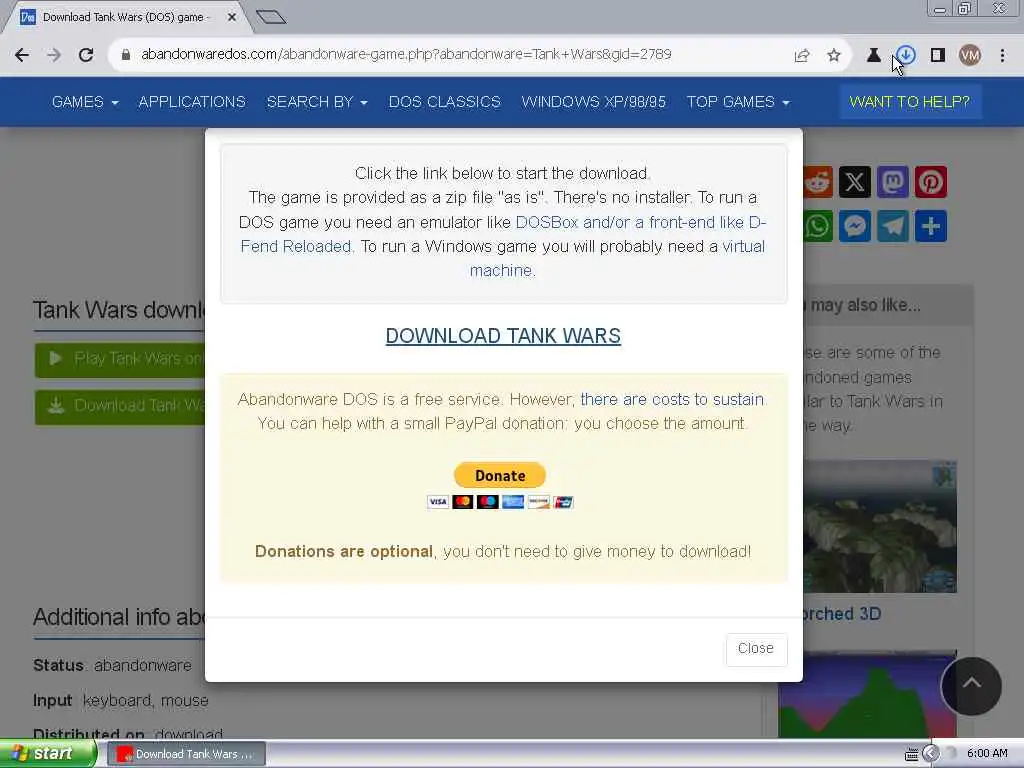Toggle the side panel icon
Viewport: 1024px width, 768px height.
click(x=938, y=56)
